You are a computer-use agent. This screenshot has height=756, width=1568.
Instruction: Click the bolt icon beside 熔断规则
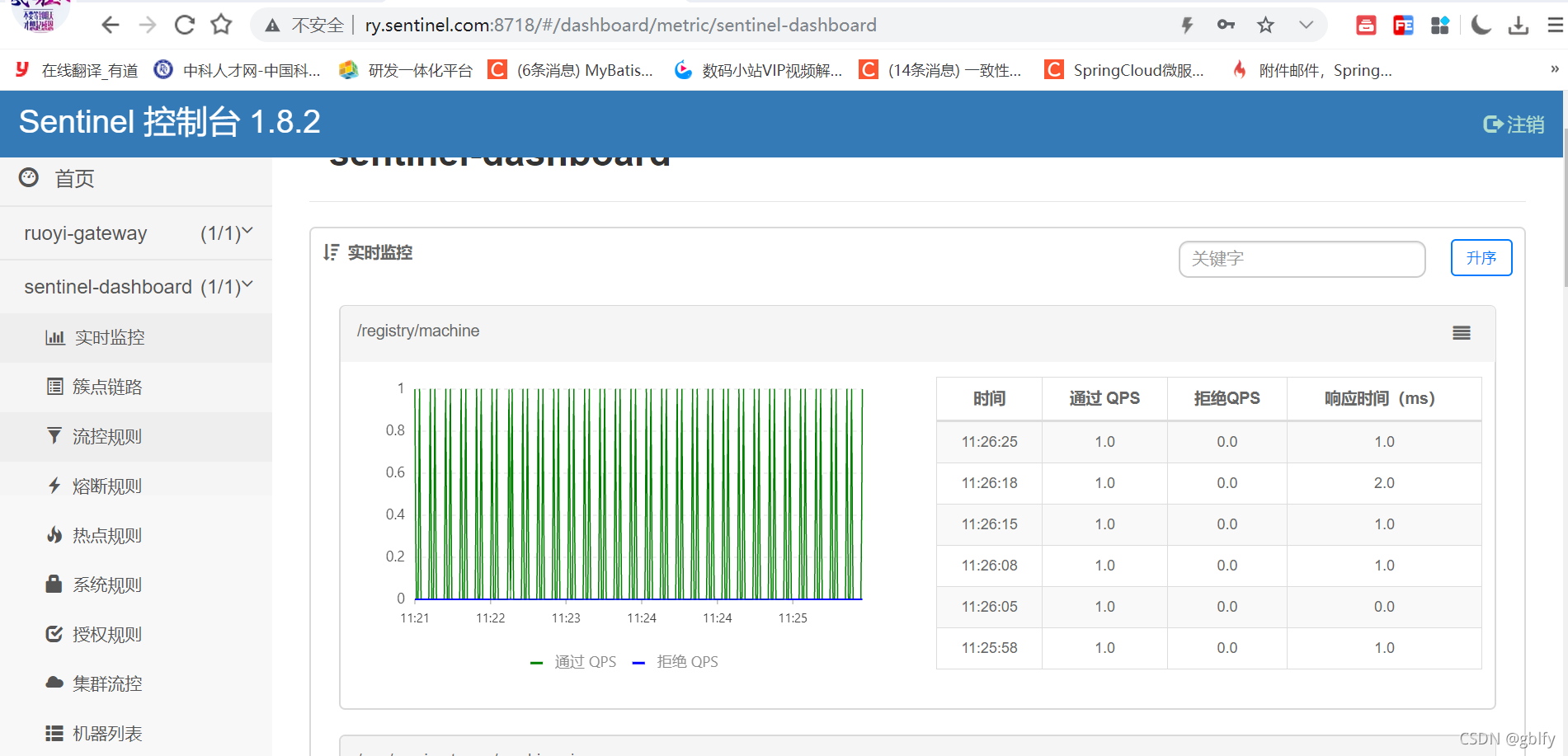(54, 486)
